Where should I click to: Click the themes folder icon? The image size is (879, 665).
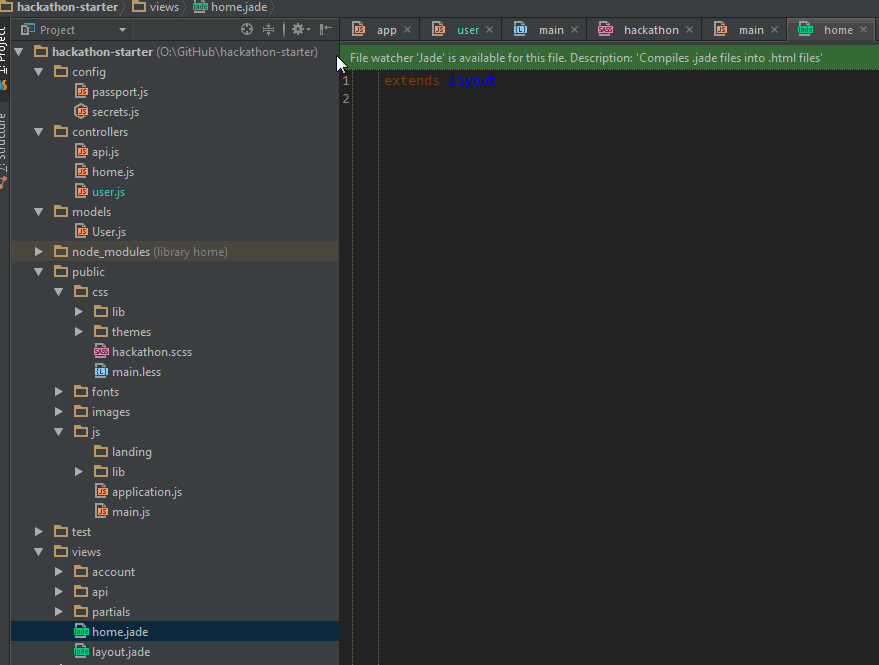pos(101,331)
